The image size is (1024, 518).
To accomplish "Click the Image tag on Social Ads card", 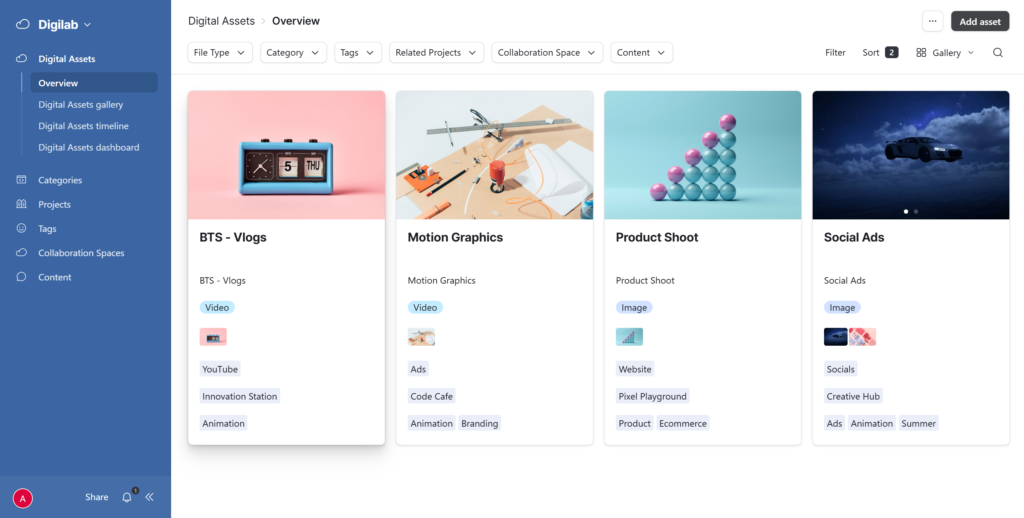I will pos(842,307).
